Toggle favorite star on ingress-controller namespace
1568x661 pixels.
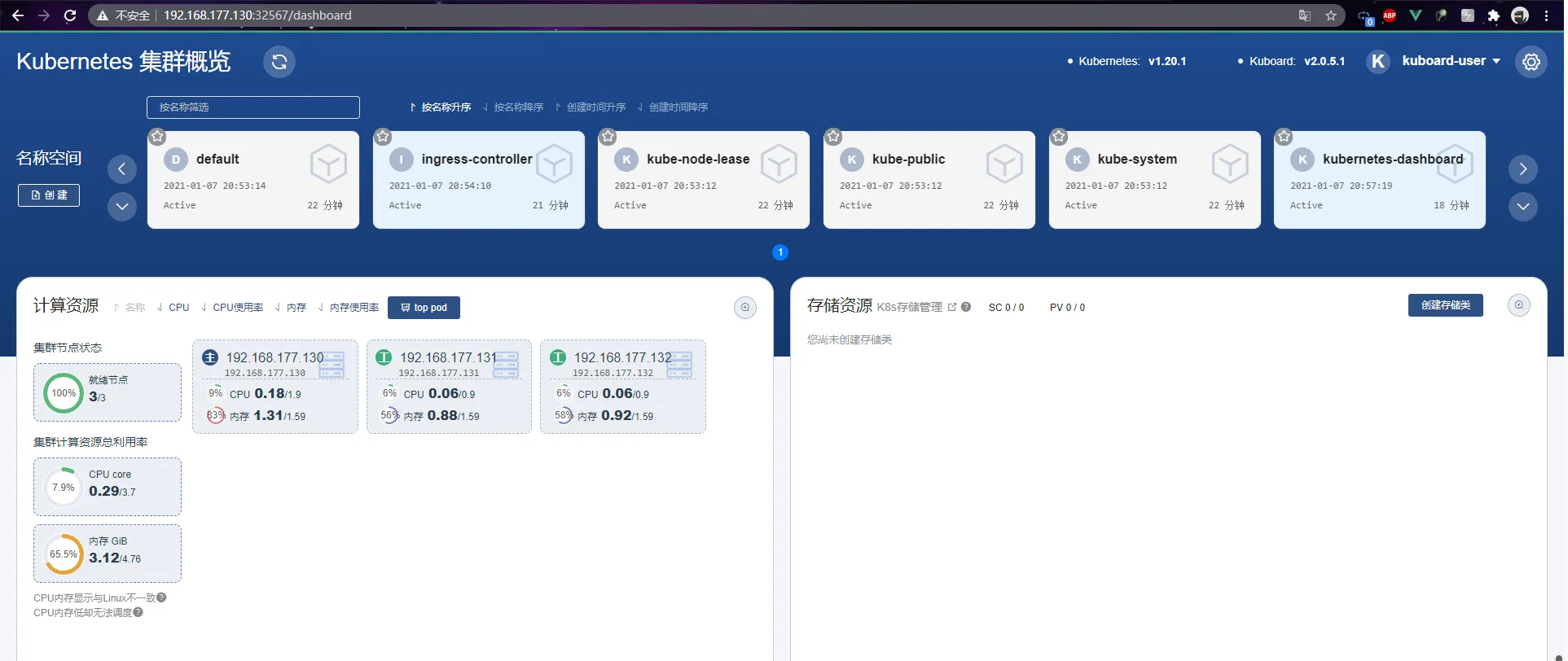(x=383, y=137)
